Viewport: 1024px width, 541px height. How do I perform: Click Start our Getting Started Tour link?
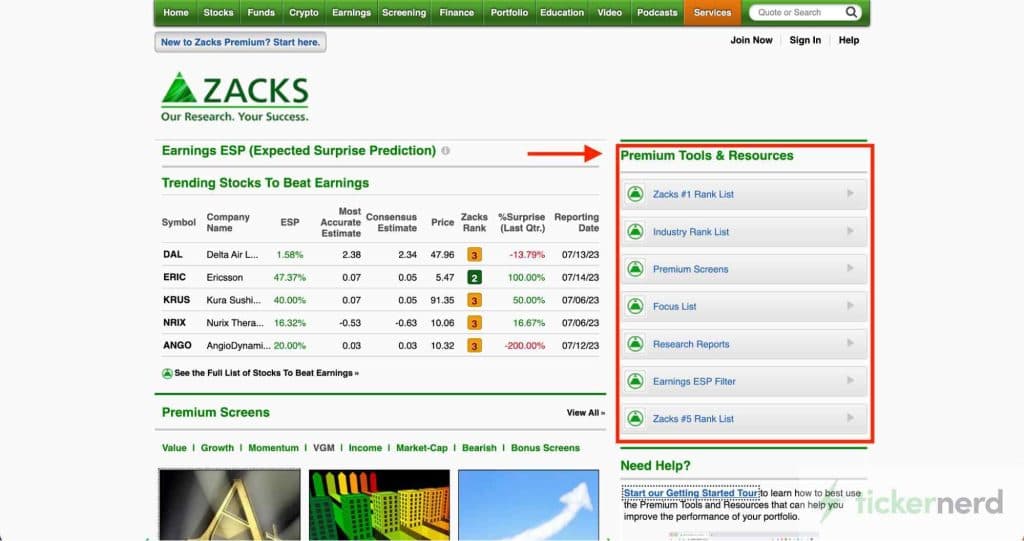691,493
